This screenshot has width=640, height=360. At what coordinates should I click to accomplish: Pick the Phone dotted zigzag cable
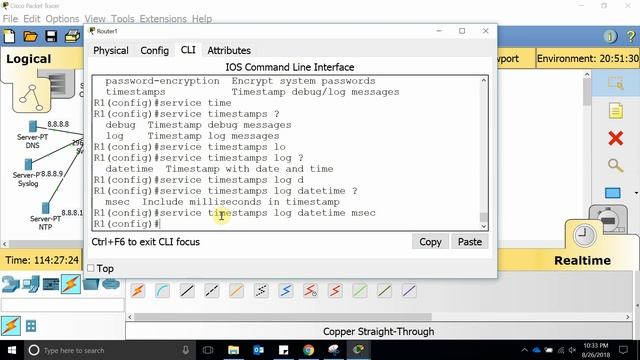point(261,291)
